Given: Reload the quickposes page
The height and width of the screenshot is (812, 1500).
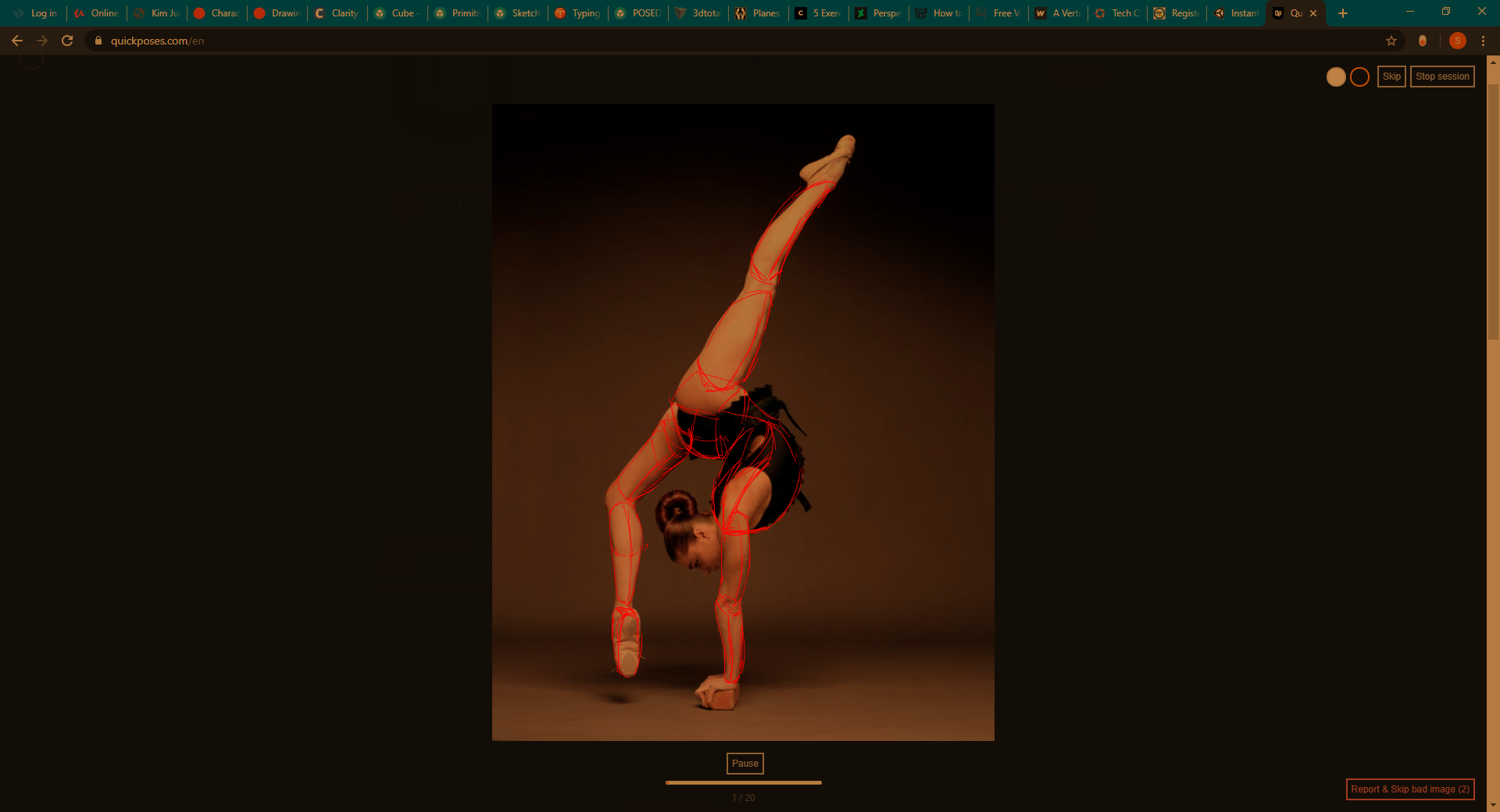Looking at the screenshot, I should click(67, 41).
